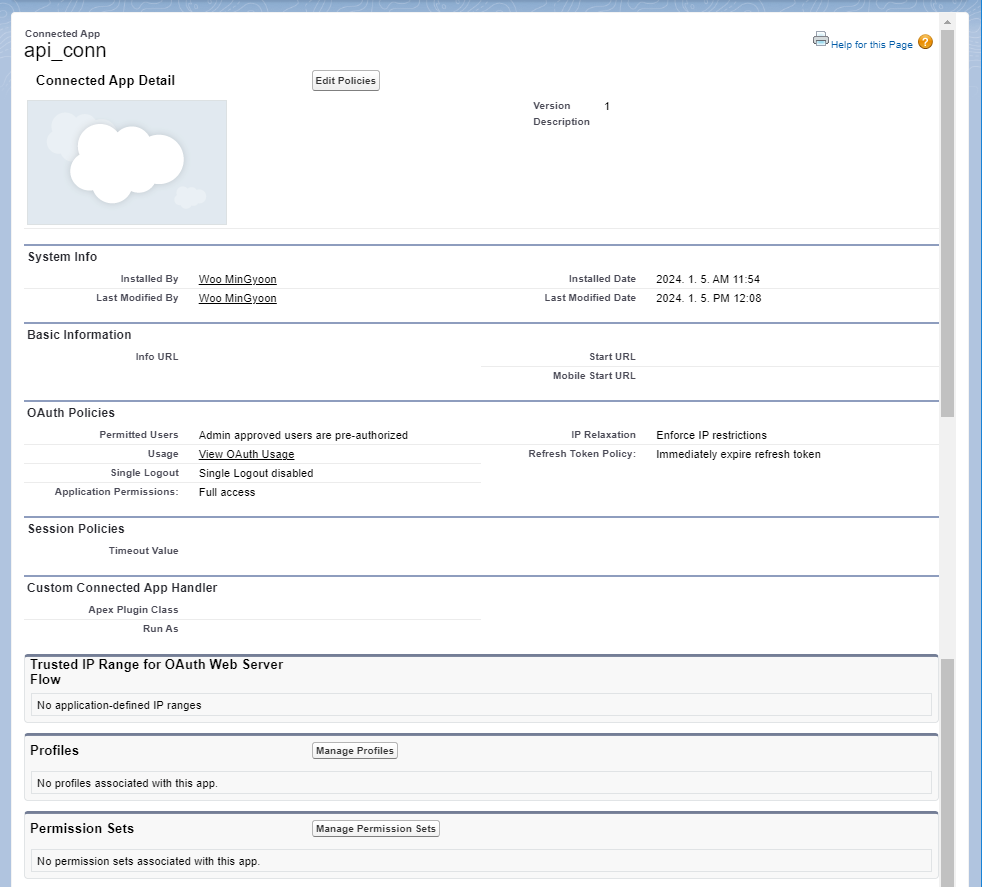Open the Help for this Page link
The width and height of the screenshot is (982, 887).
pyautogui.click(x=873, y=44)
